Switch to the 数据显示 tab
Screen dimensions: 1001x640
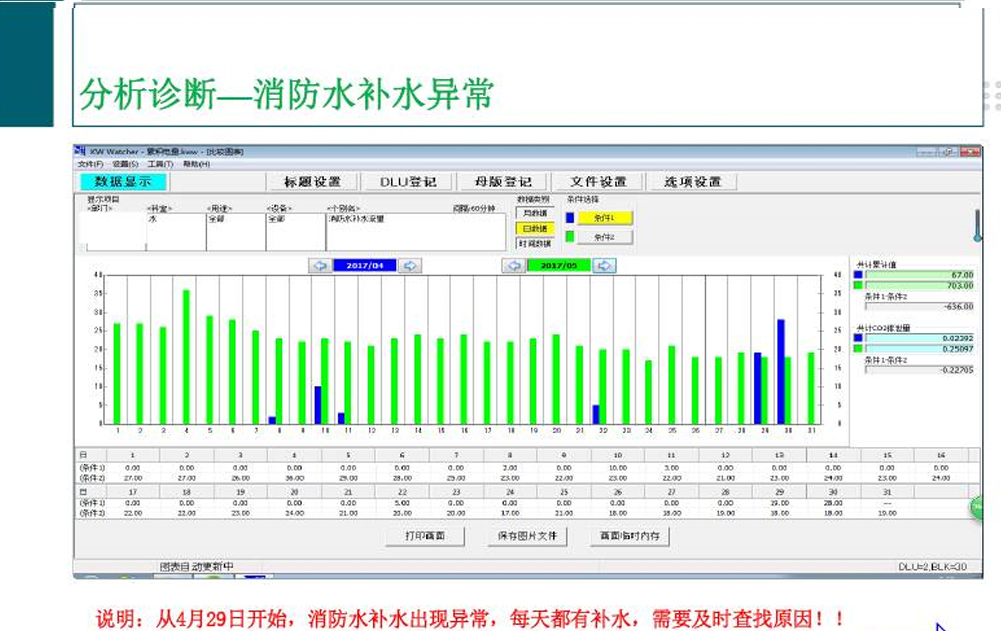pyautogui.click(x=123, y=182)
